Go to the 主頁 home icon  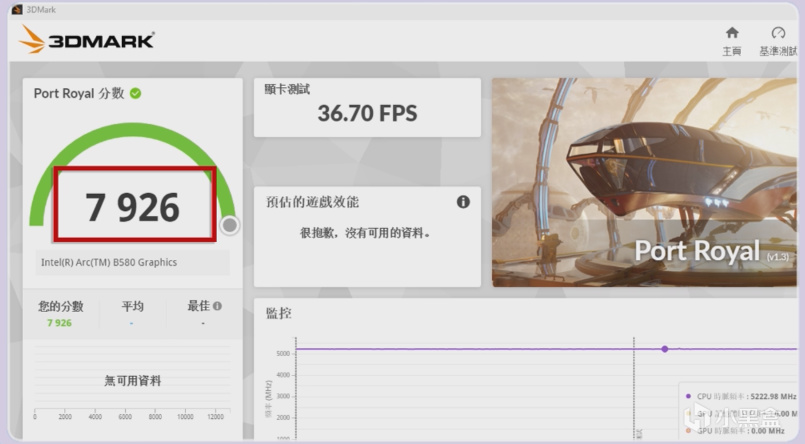point(732,33)
